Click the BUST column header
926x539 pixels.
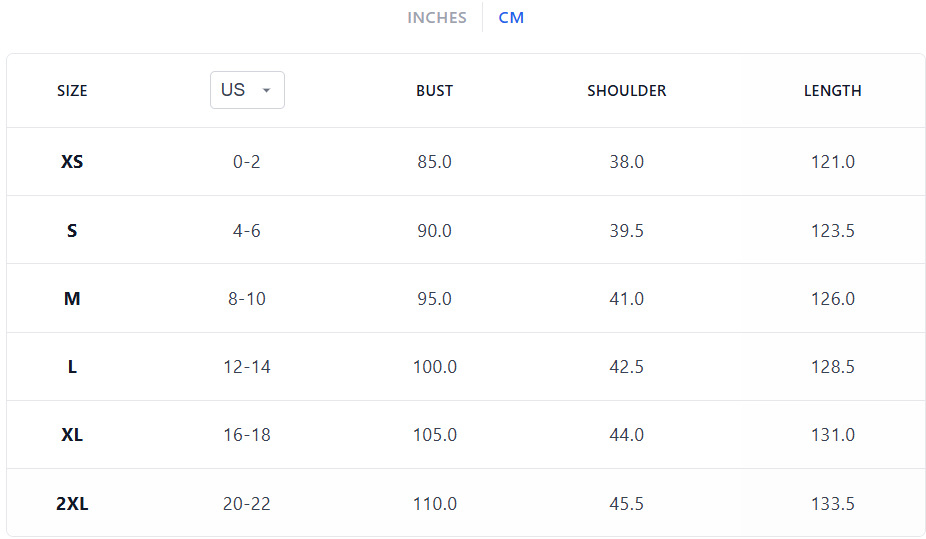(x=434, y=91)
